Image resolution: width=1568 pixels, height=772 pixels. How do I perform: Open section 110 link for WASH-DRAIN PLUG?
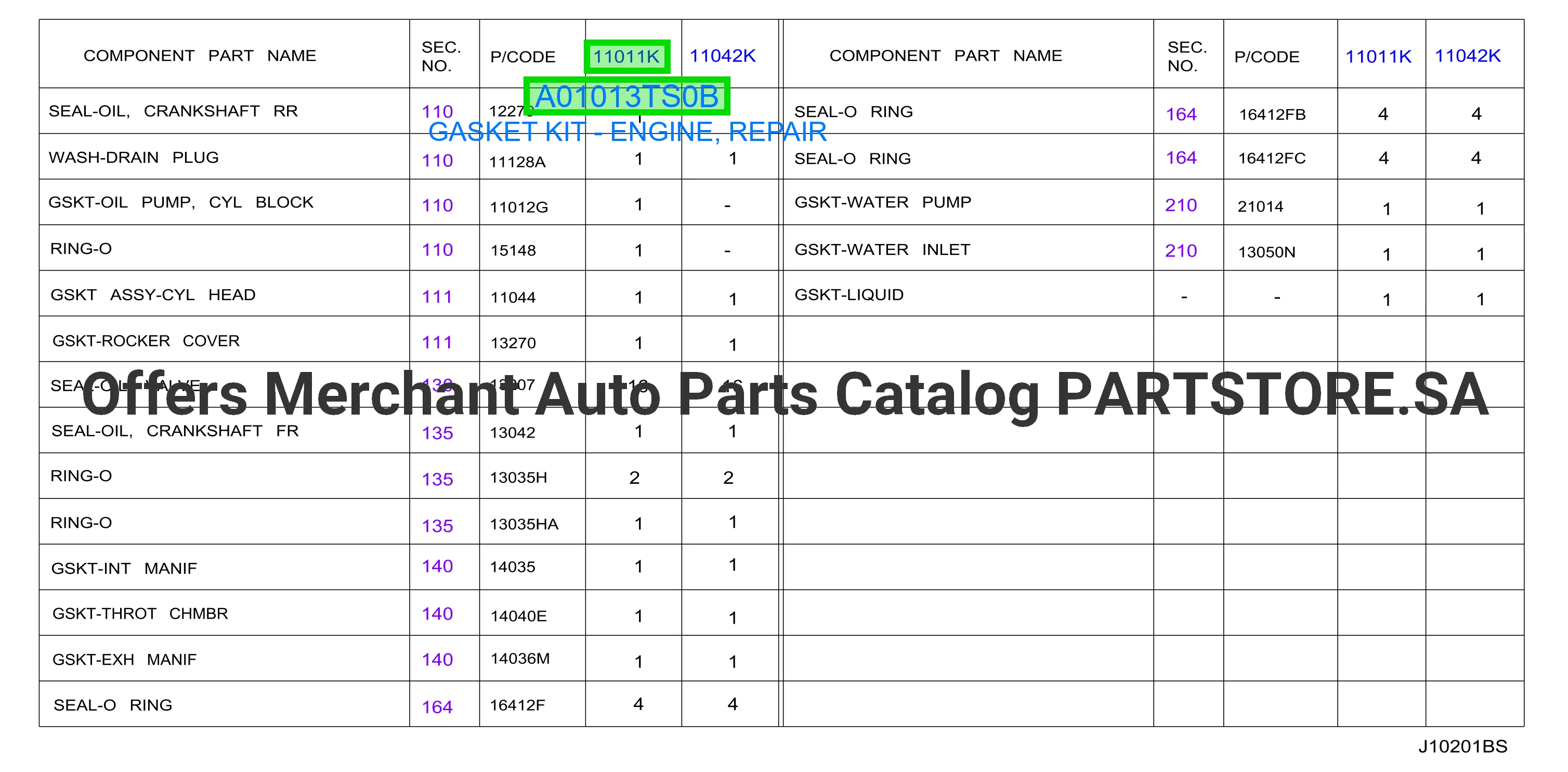pyautogui.click(x=437, y=161)
